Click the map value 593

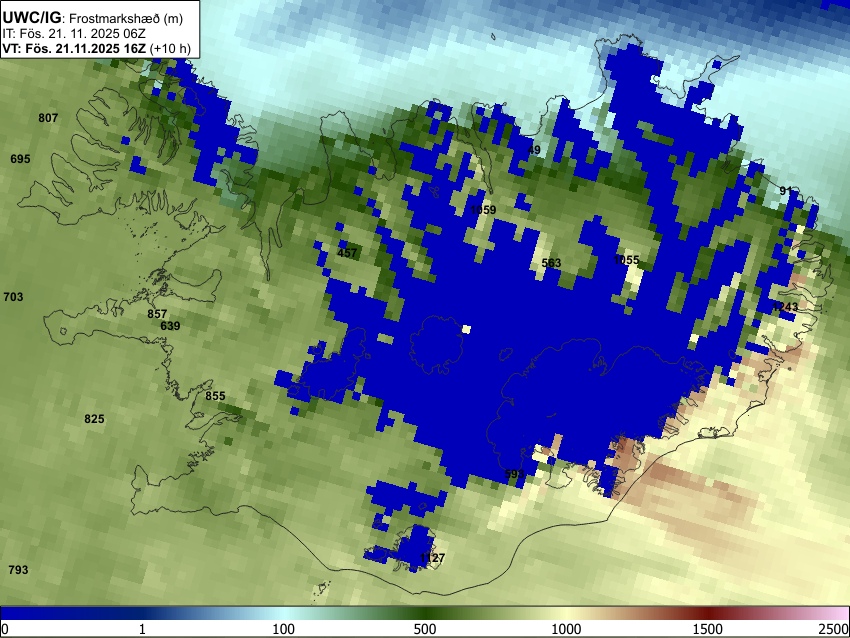pyautogui.click(x=514, y=474)
